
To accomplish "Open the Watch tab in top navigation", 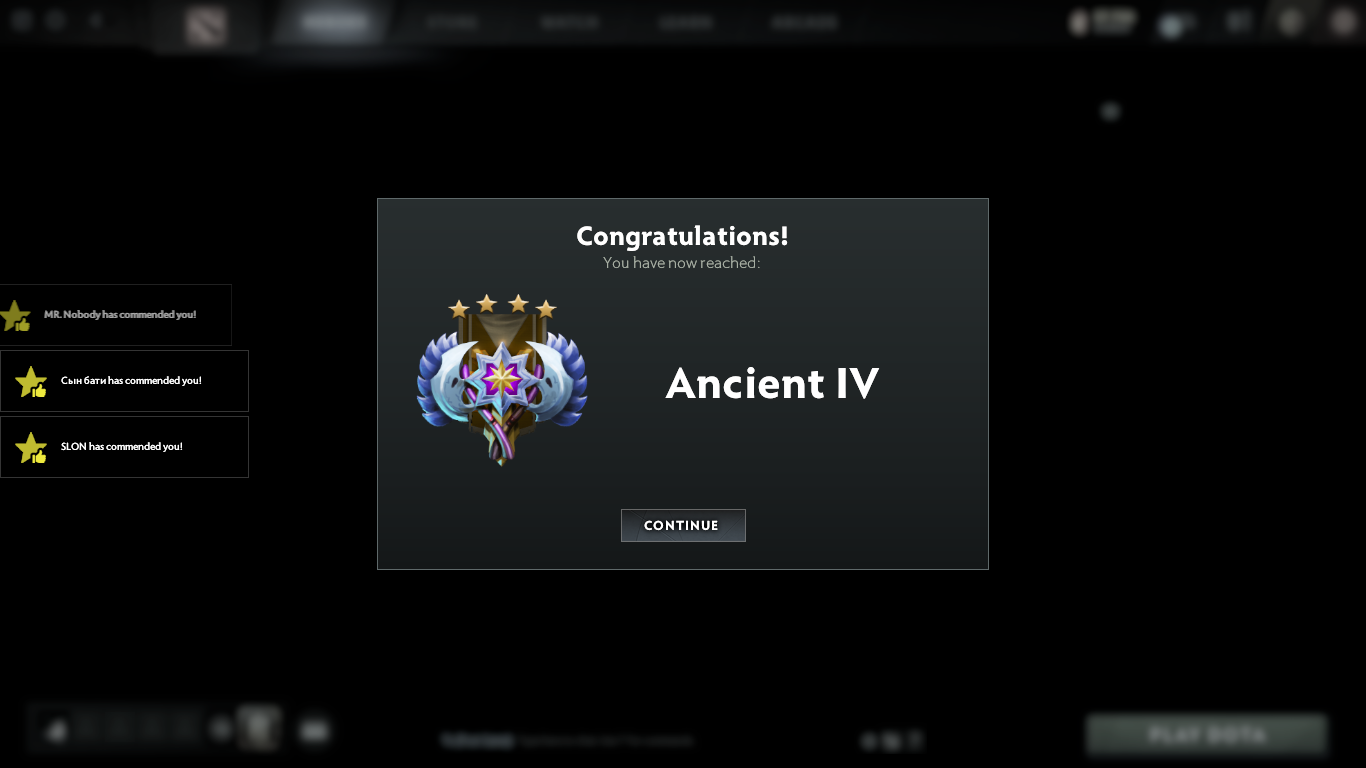I will pos(570,23).
